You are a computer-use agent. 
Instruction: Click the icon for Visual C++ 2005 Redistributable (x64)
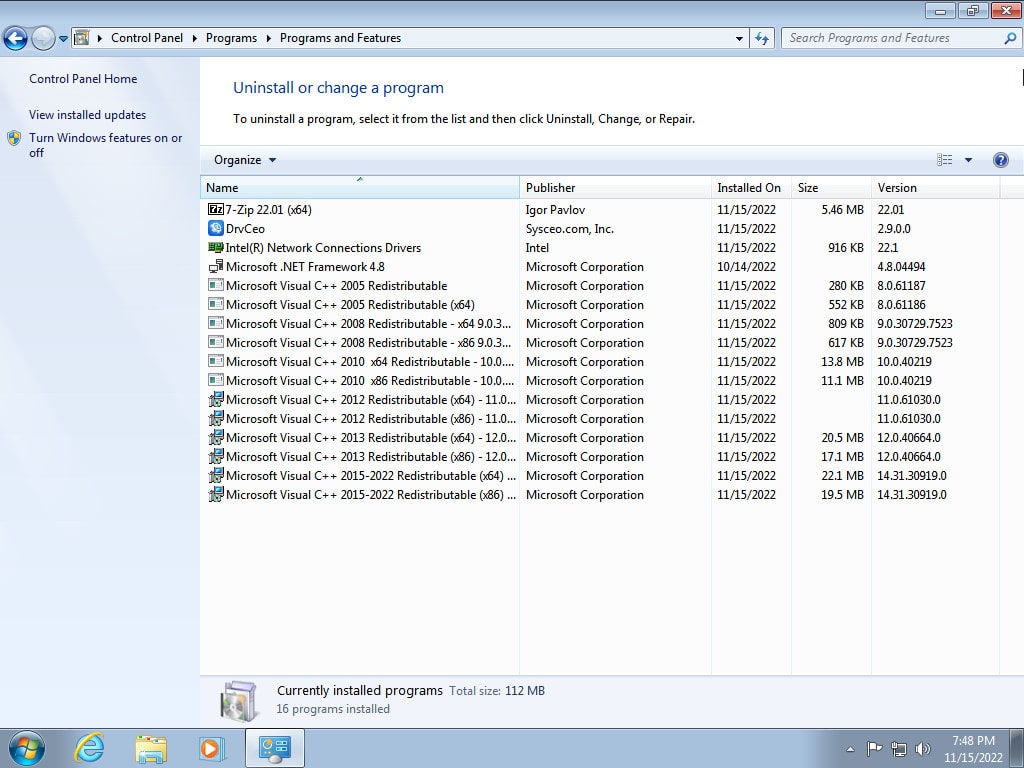tap(216, 304)
